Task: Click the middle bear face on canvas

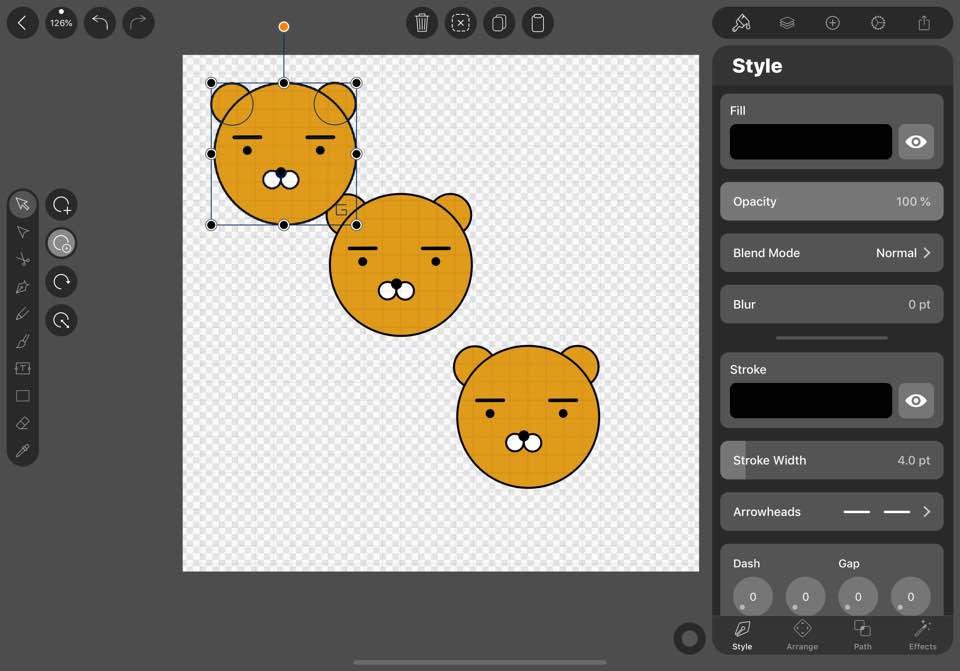Action: click(400, 264)
